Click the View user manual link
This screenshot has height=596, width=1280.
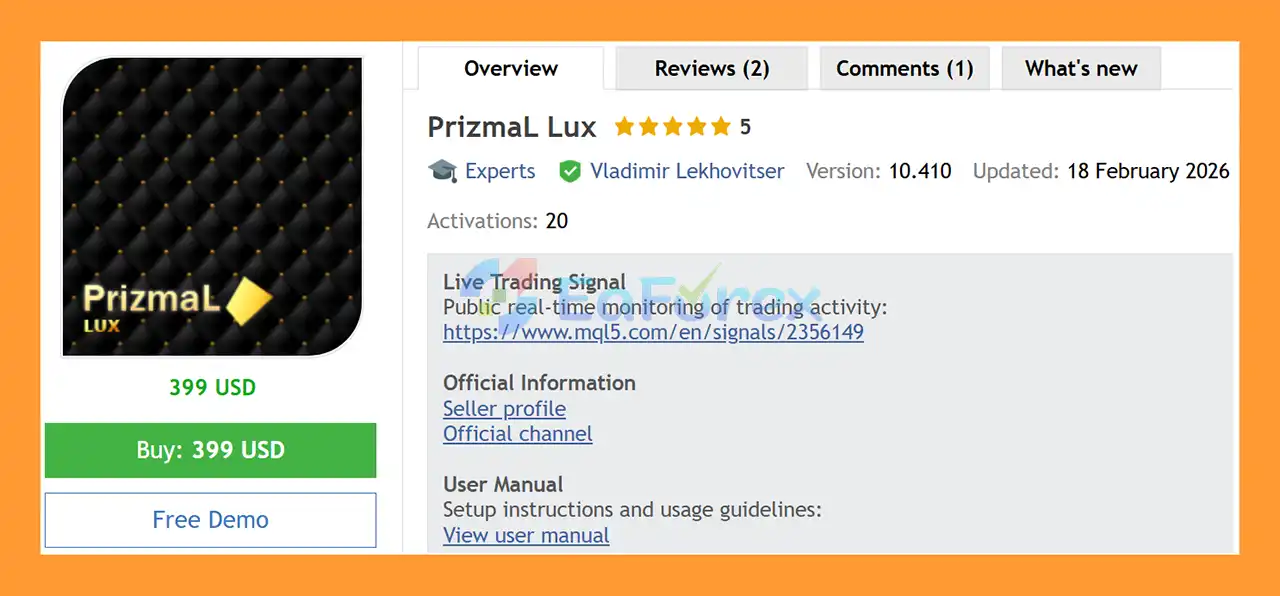click(526, 535)
